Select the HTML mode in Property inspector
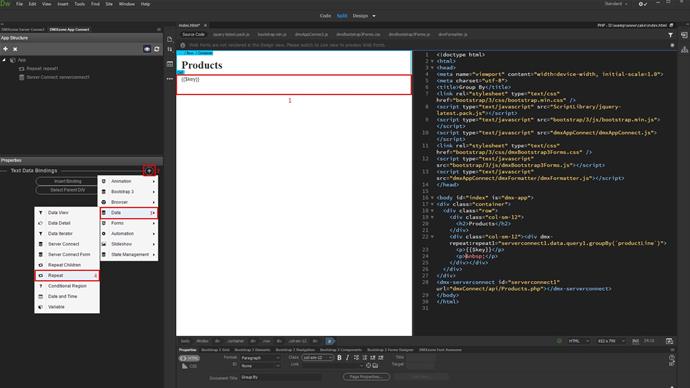Viewport: 690px width, 388px height. coord(189,359)
